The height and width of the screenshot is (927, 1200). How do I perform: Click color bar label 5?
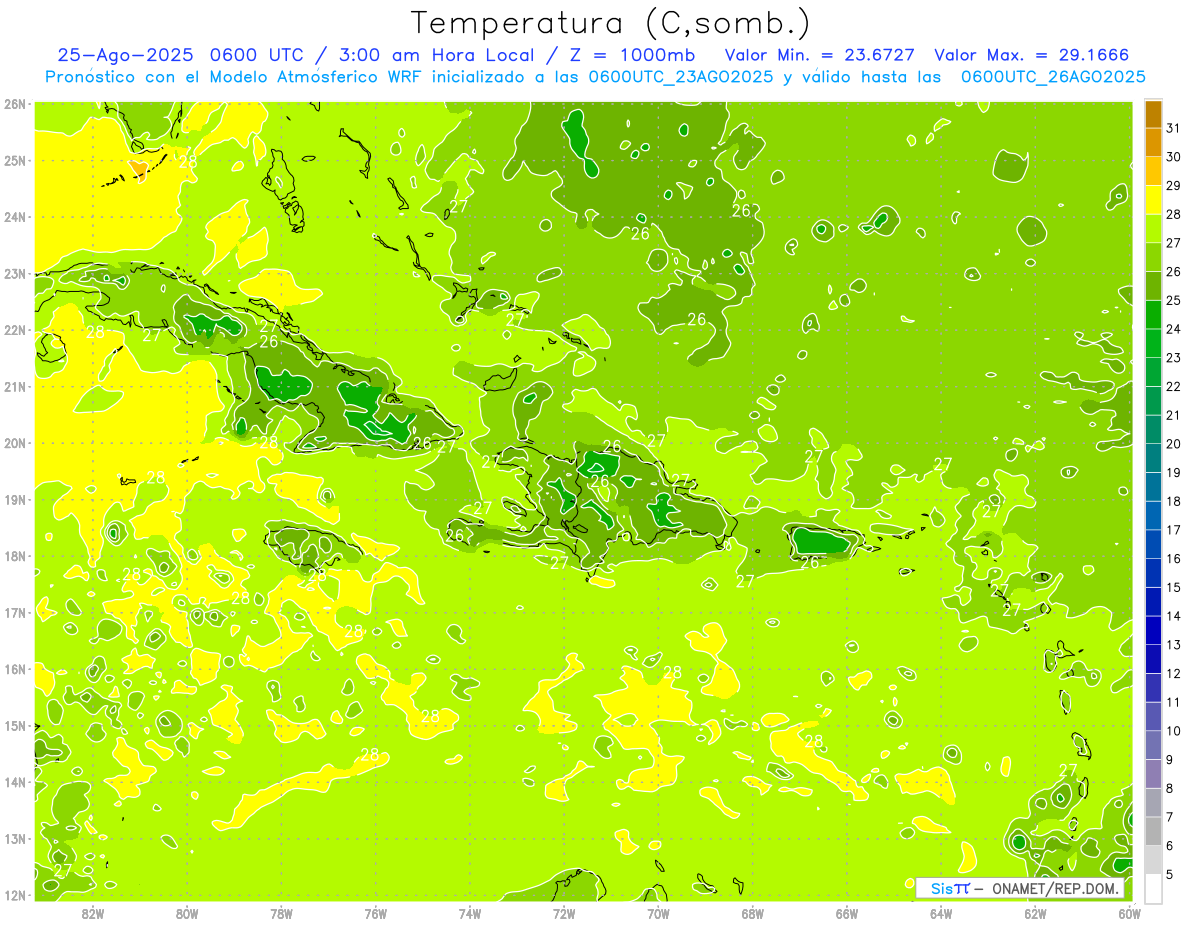click(1171, 874)
